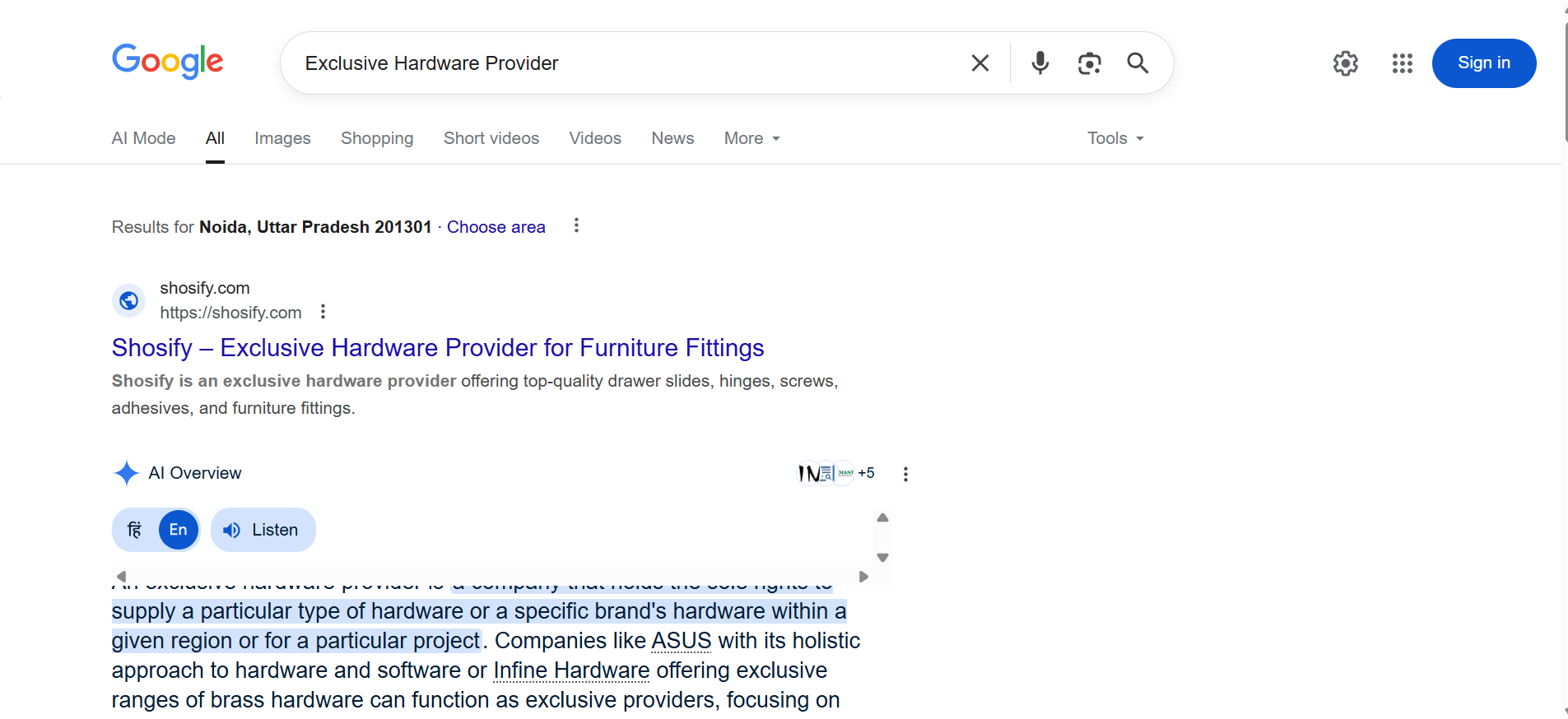
Task: Click the Sign in button
Action: pyautogui.click(x=1483, y=63)
